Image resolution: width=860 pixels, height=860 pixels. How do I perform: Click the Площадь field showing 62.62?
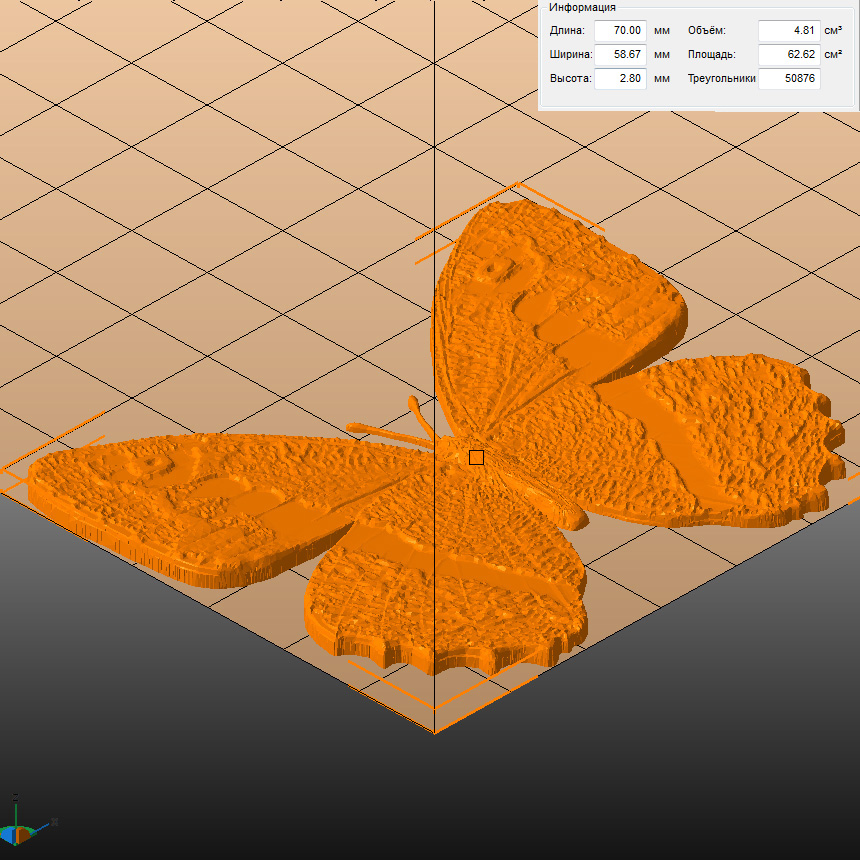789,55
